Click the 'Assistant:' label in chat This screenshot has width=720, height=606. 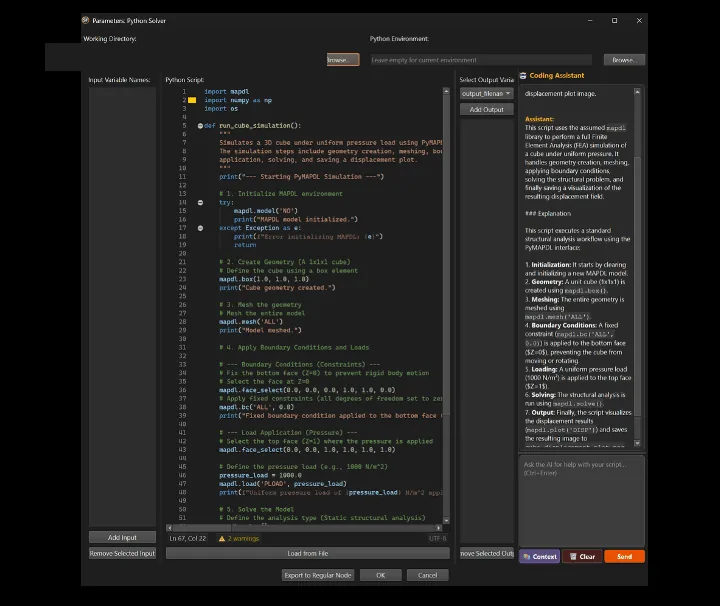tap(539, 119)
